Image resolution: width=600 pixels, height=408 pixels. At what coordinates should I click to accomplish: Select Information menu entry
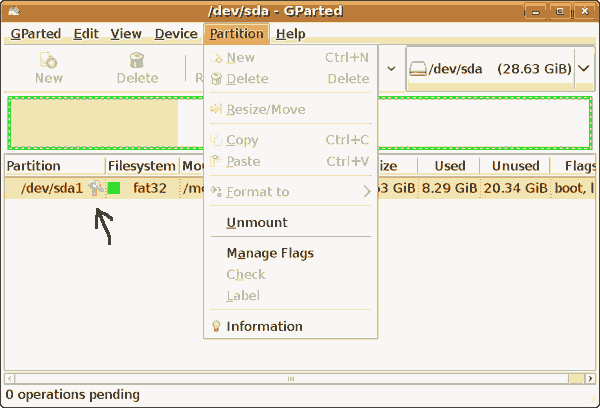291,326
